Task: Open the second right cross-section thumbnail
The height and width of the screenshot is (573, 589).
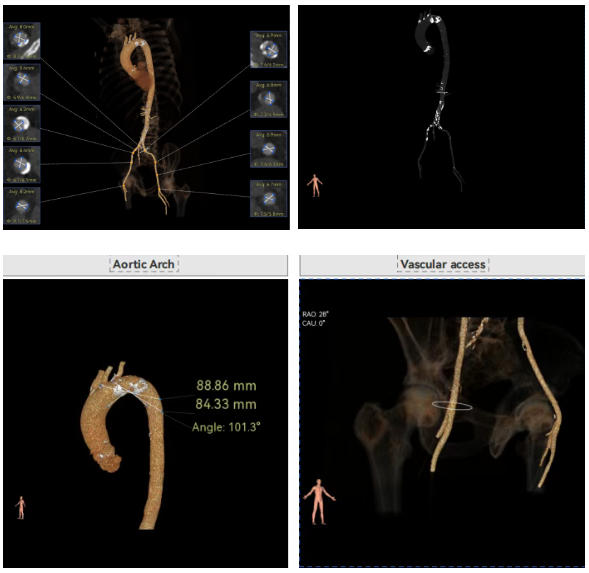Action: (x=269, y=99)
